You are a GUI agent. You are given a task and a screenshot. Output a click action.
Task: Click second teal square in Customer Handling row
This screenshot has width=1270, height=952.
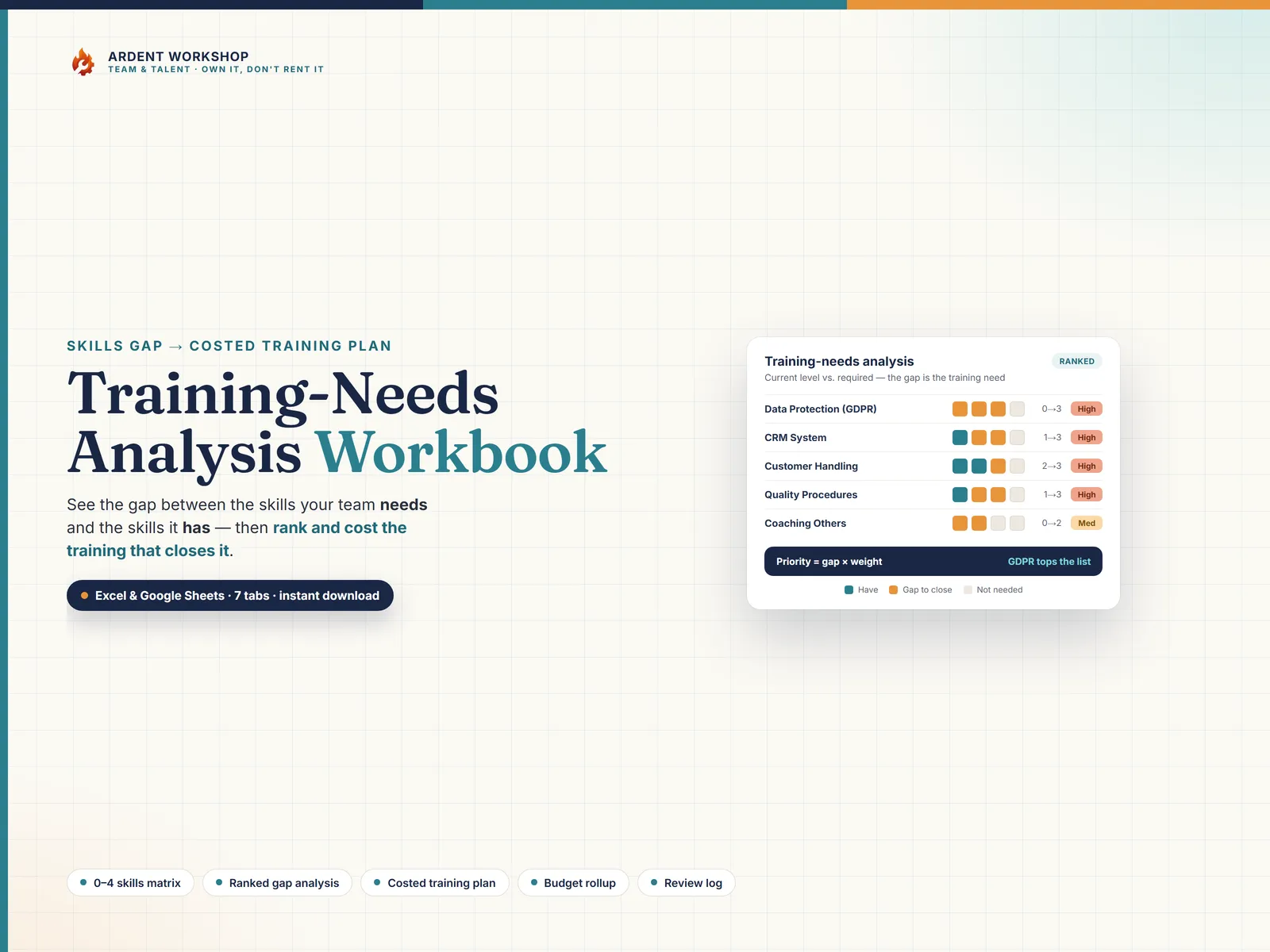(x=979, y=466)
